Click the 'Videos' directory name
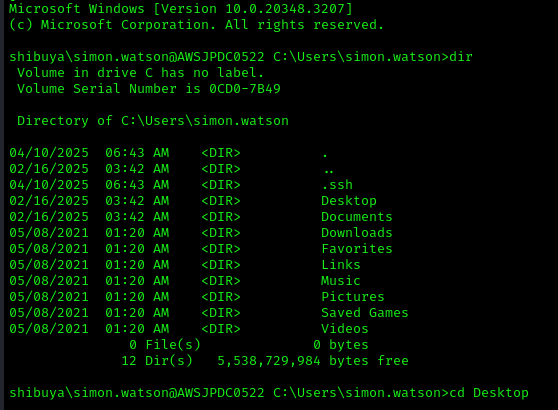This screenshot has width=558, height=410. (x=345, y=329)
